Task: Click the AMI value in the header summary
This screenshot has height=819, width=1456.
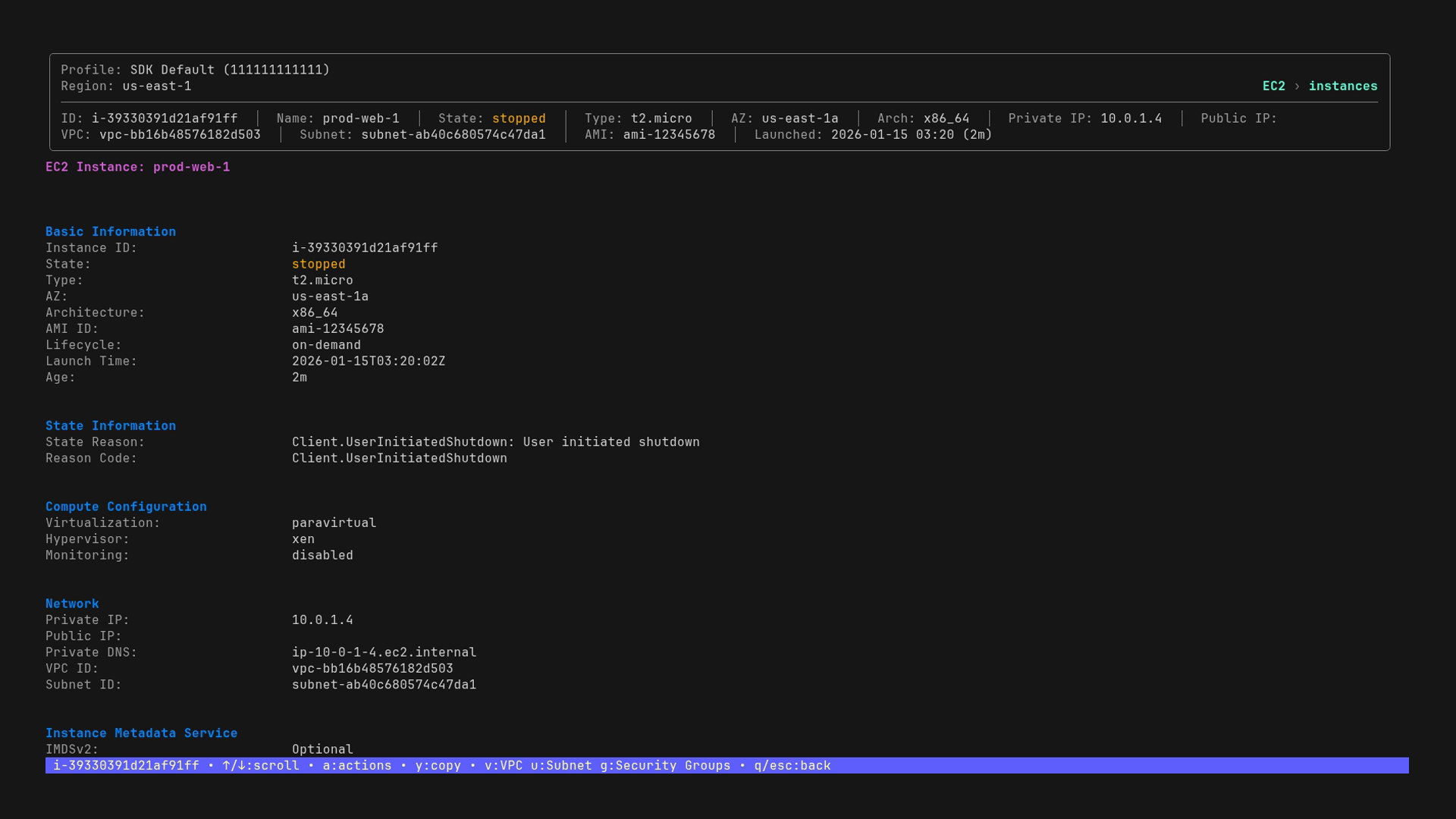Action: coord(669,135)
